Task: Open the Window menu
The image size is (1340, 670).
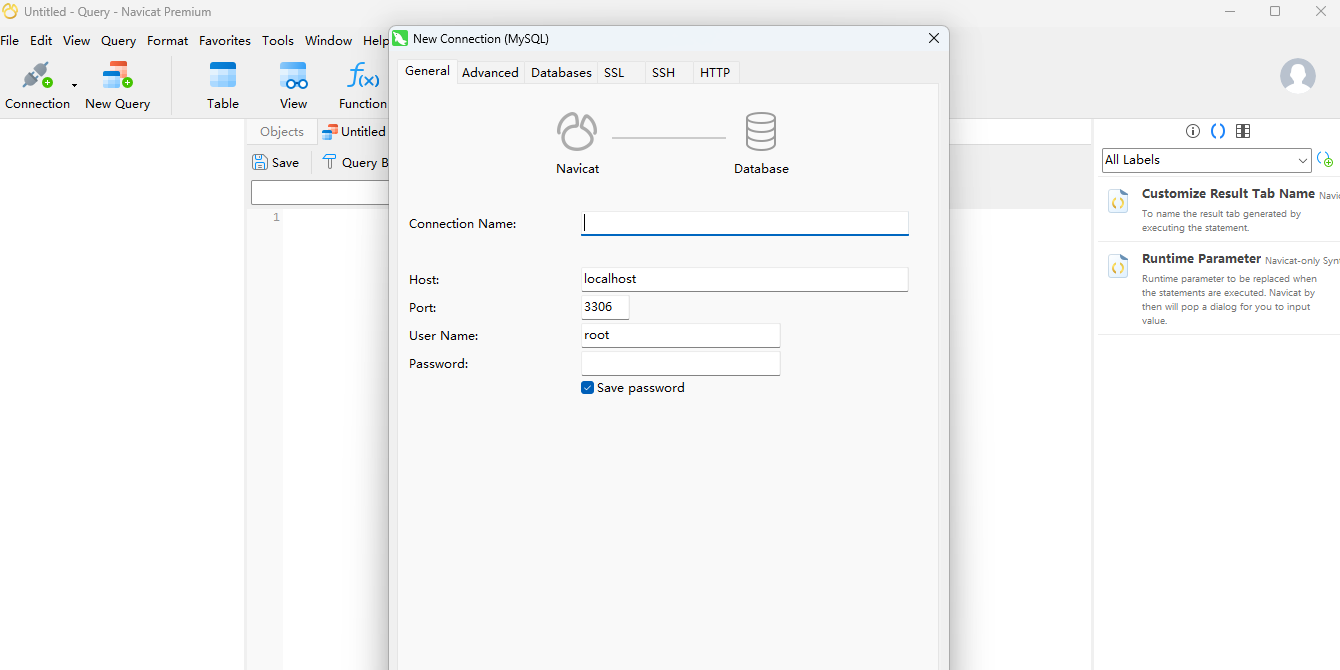Action: click(328, 41)
